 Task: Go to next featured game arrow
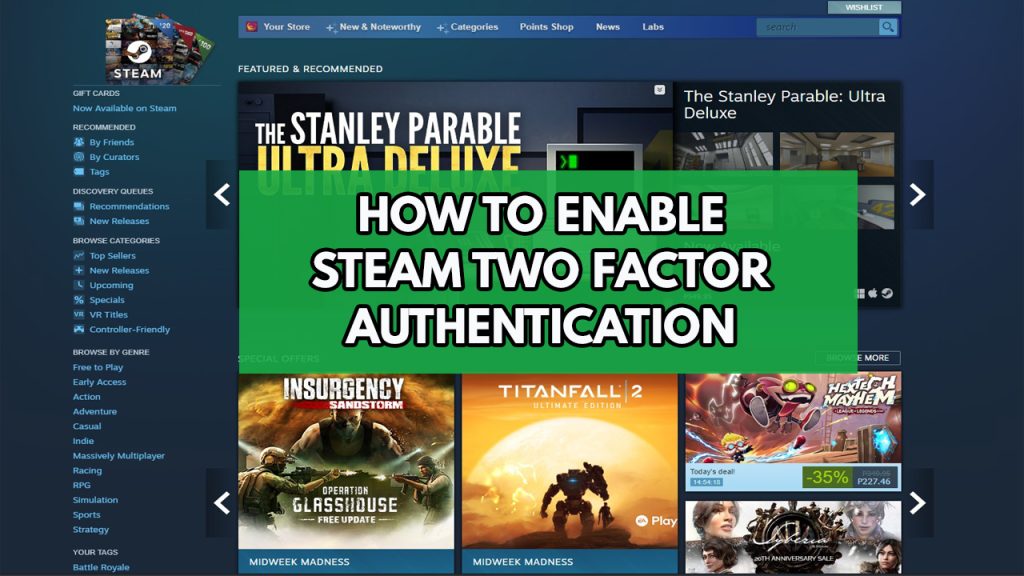918,195
